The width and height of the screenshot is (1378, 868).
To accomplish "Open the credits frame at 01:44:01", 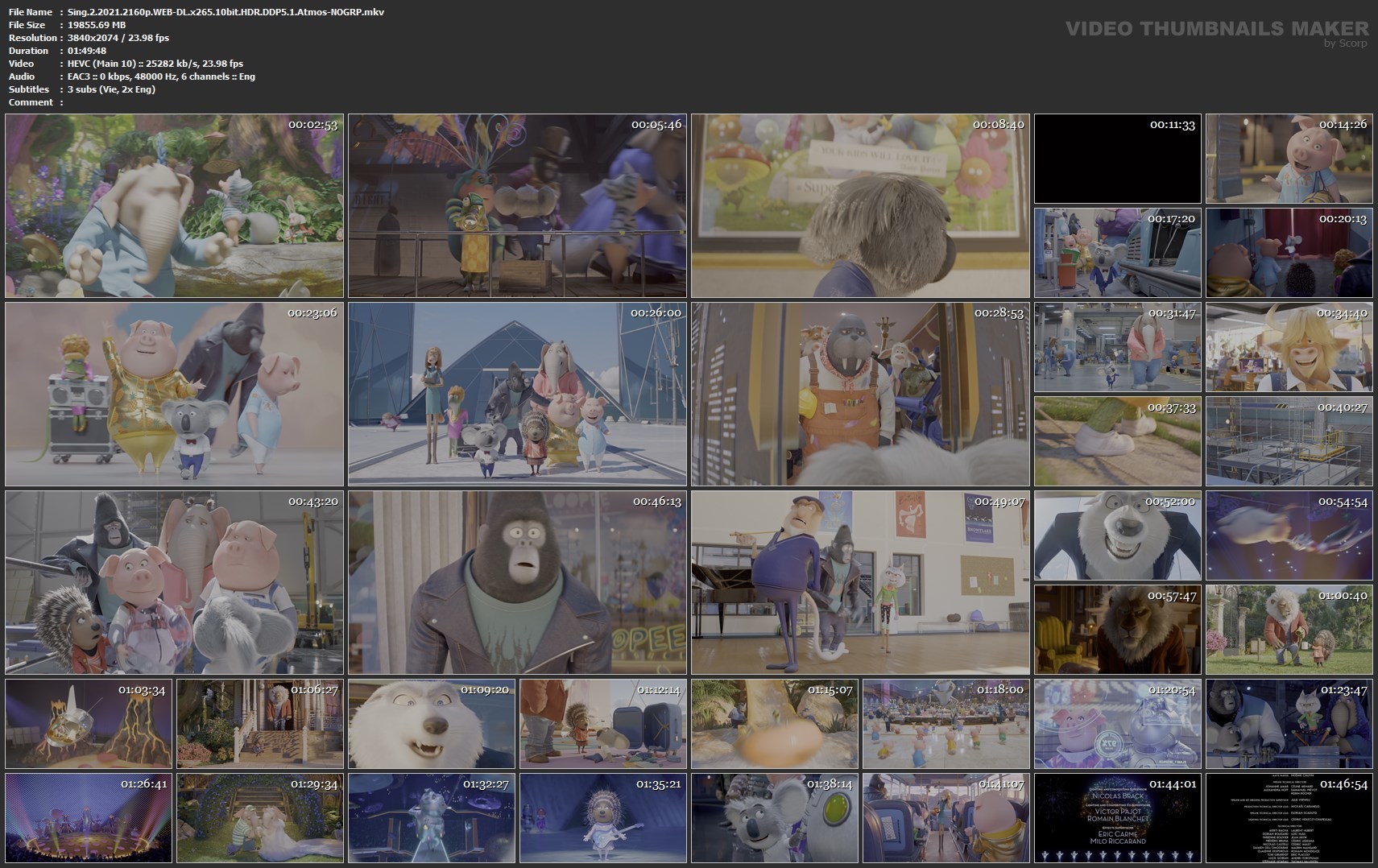I will (x=1118, y=818).
